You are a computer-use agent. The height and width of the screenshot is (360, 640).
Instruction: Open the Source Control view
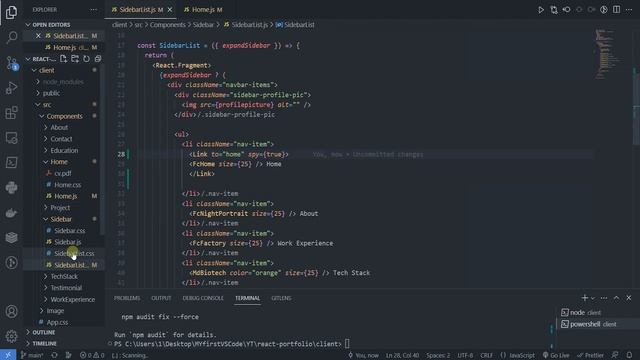coord(11,63)
